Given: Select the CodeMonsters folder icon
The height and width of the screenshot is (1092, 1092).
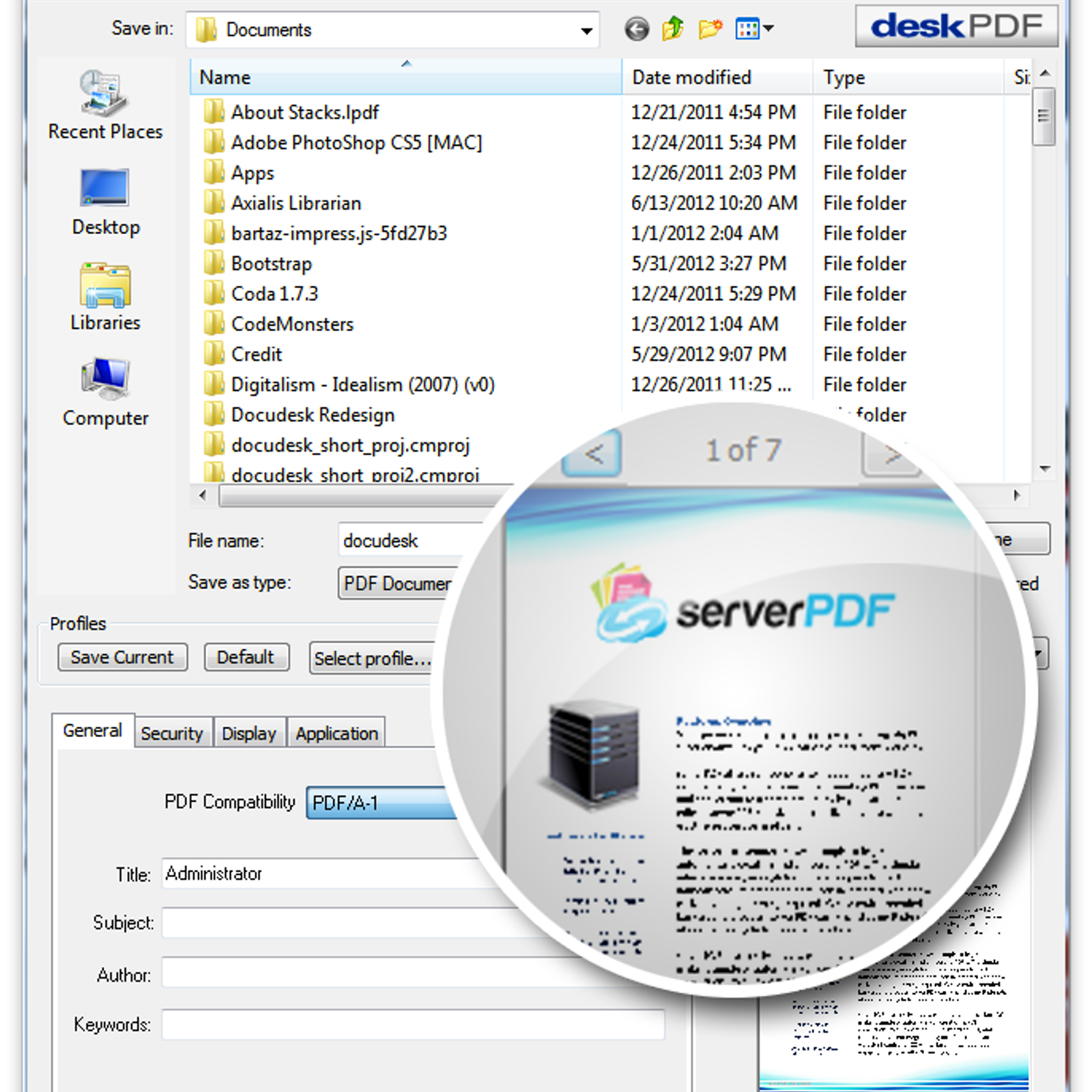Looking at the screenshot, I should (x=214, y=324).
